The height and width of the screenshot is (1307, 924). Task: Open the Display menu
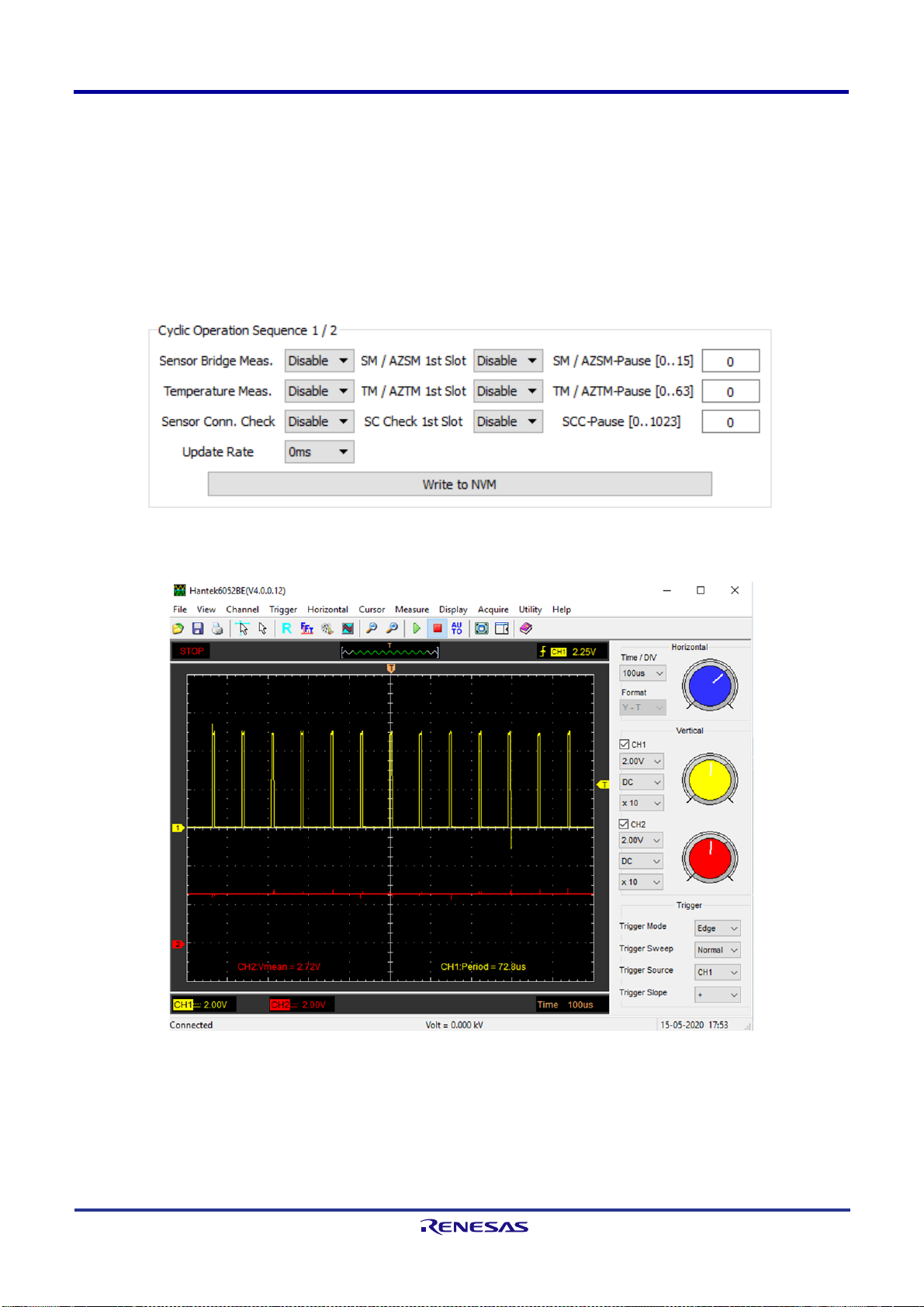[x=453, y=610]
